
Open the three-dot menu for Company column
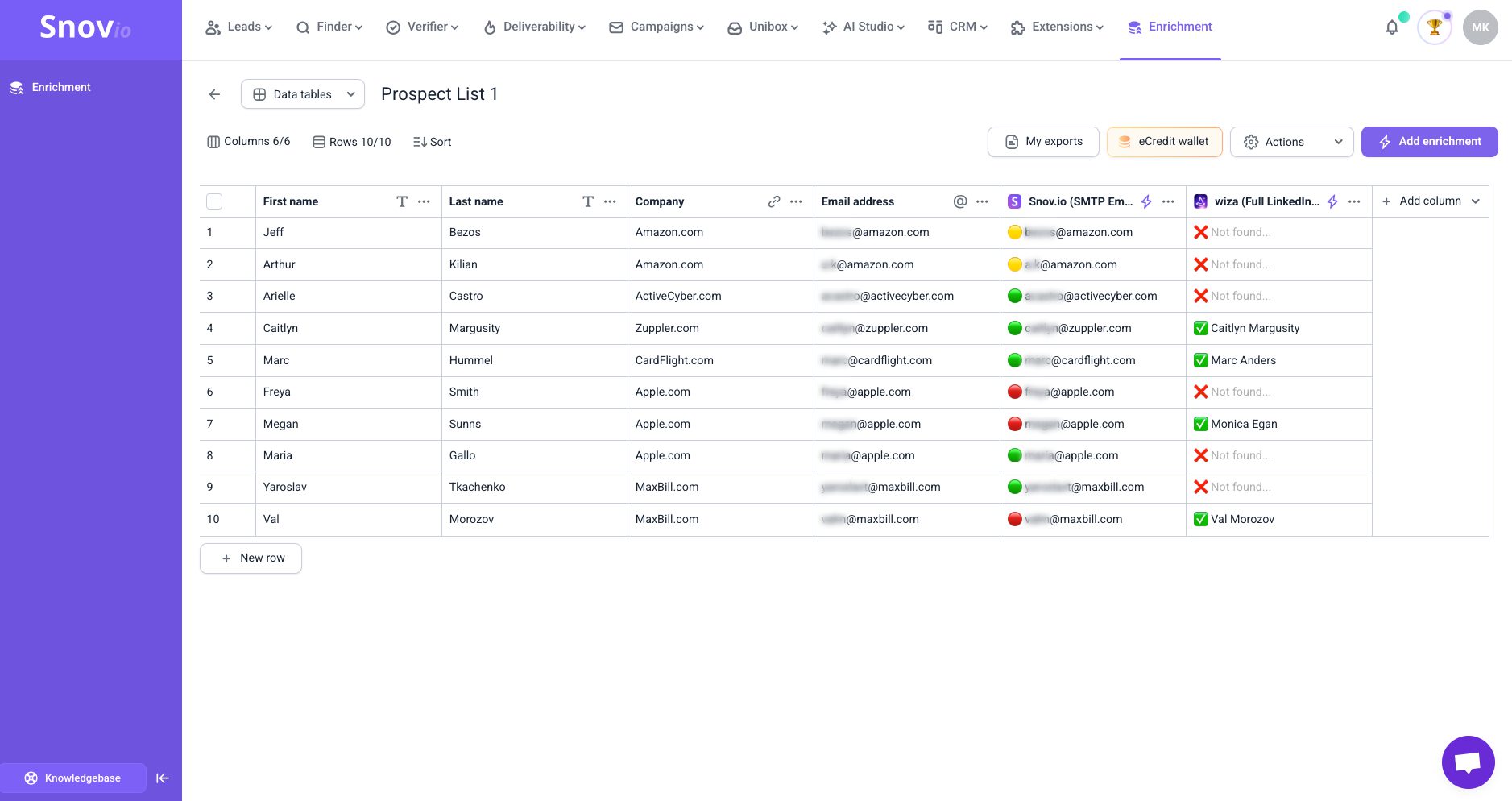pyautogui.click(x=796, y=201)
